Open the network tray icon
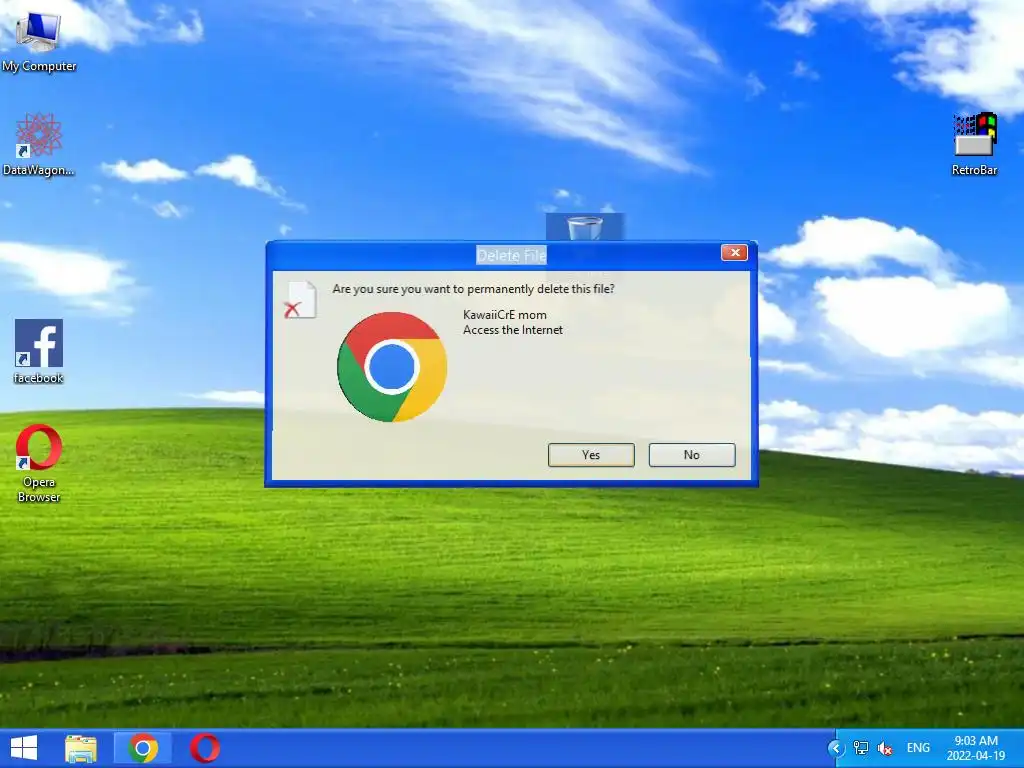Image resolution: width=1024 pixels, height=768 pixels. click(x=861, y=748)
